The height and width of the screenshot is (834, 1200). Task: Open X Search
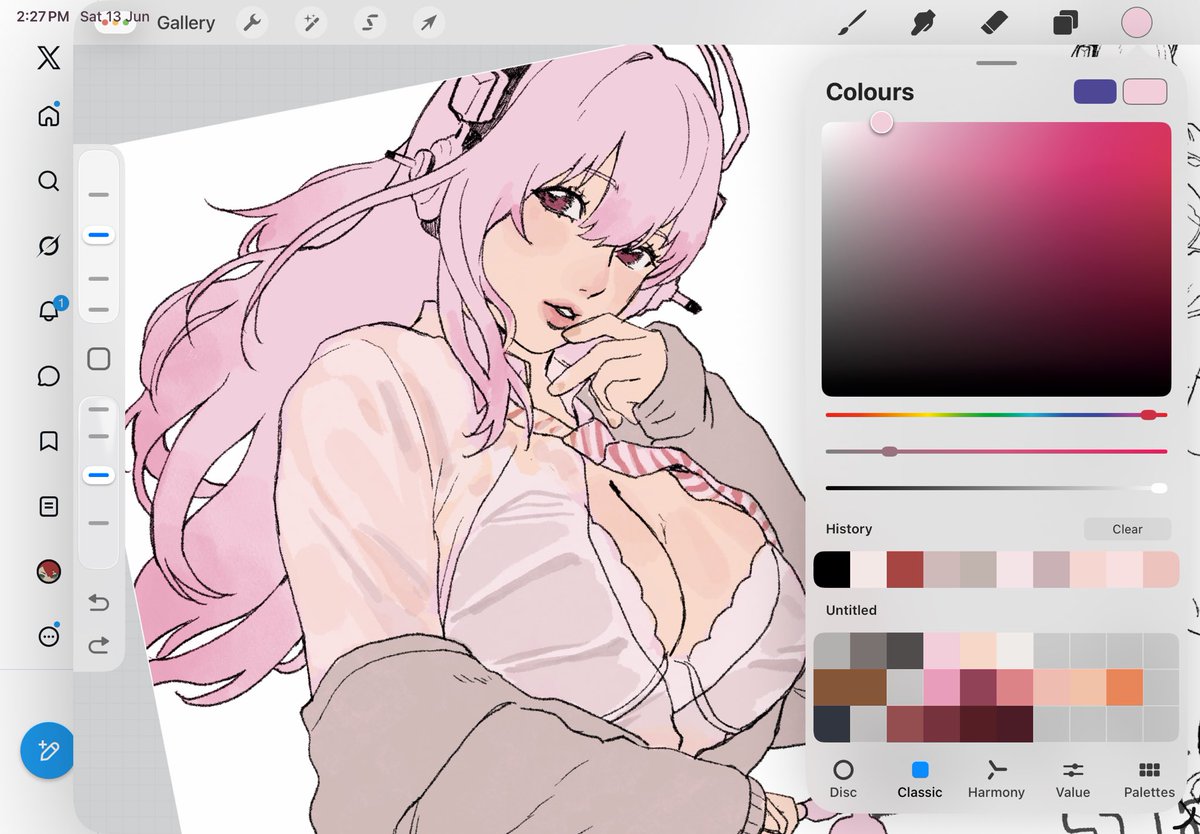(x=48, y=181)
